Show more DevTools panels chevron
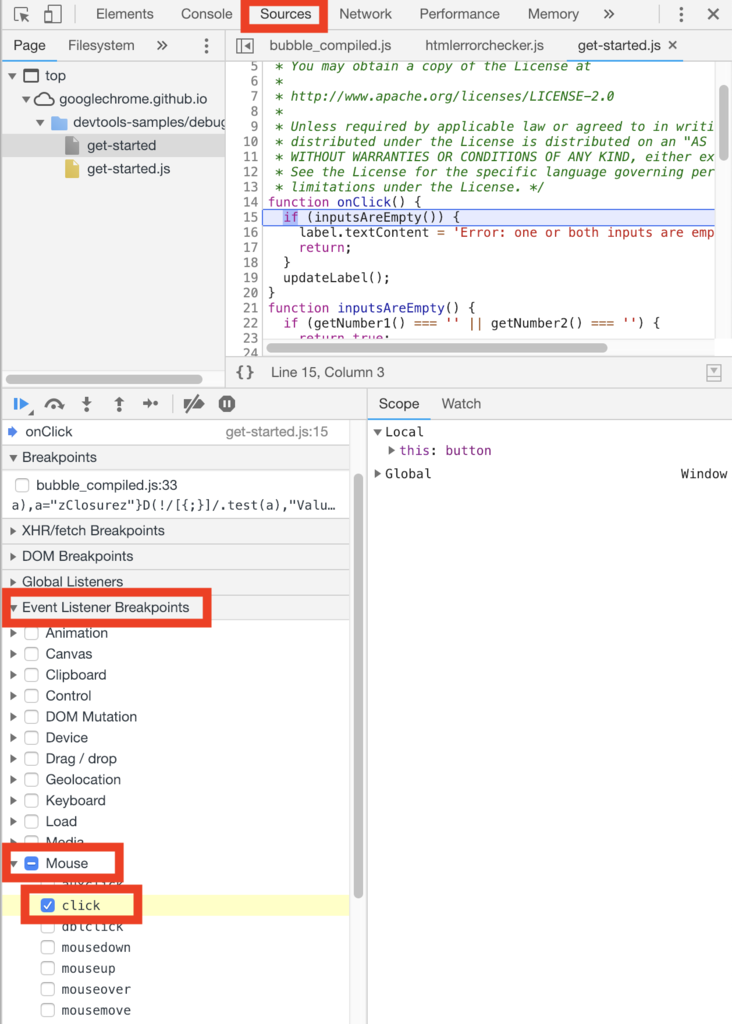This screenshot has height=1024, width=732. 609,14
